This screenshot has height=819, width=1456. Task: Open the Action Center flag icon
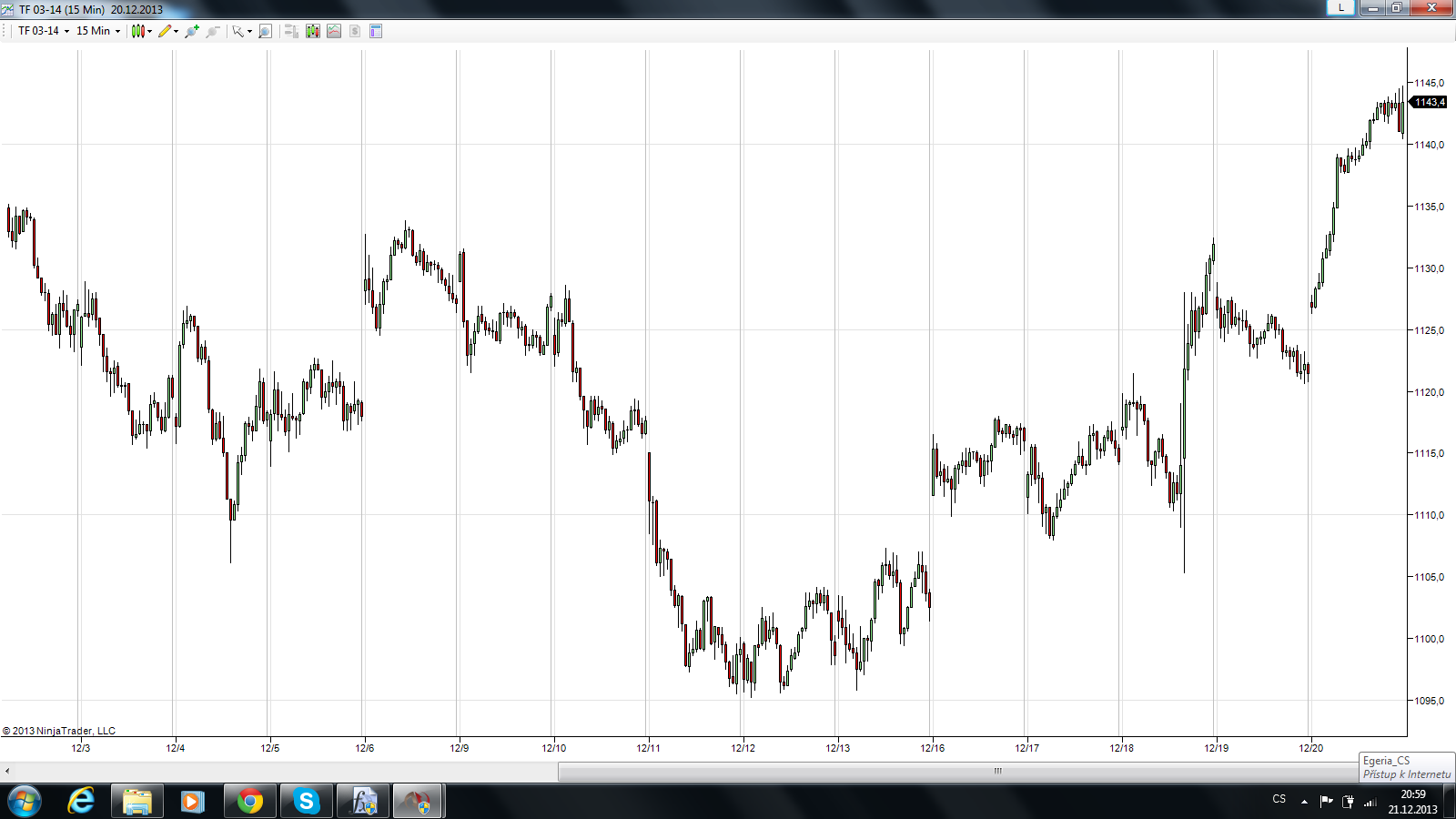click(x=1326, y=802)
